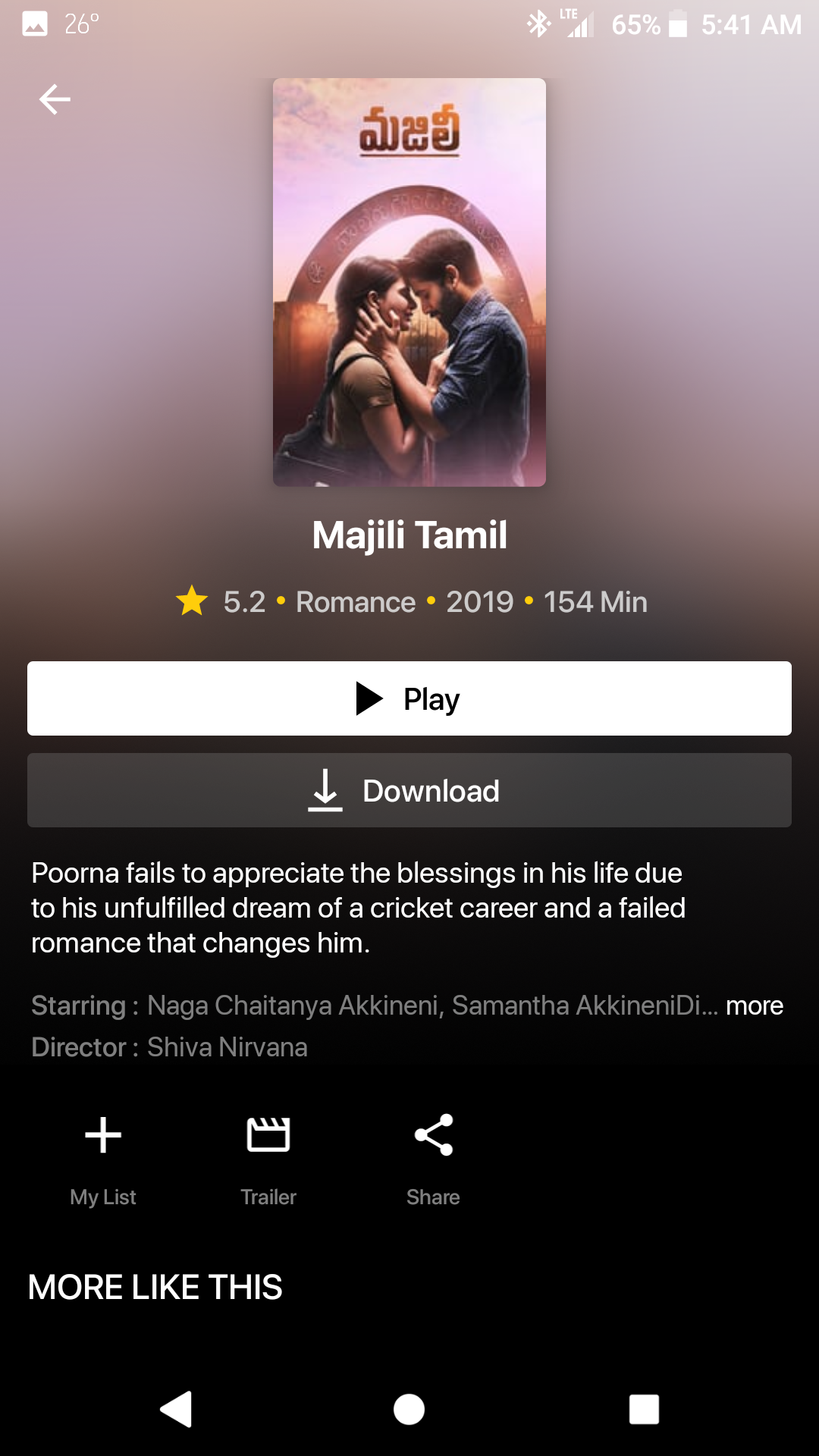The height and width of the screenshot is (1456, 819).
Task: Open recent apps with square button
Action: [644, 1410]
